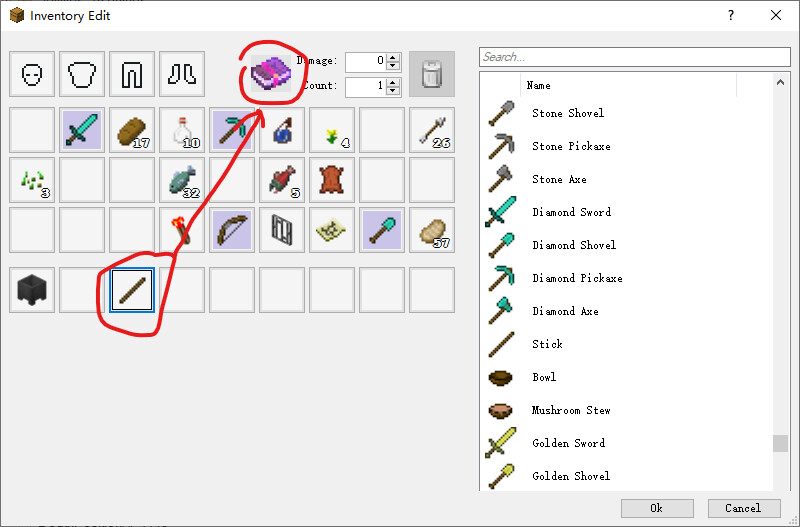The width and height of the screenshot is (800, 527).
Task: Click the Cancel button
Action: coord(744,508)
